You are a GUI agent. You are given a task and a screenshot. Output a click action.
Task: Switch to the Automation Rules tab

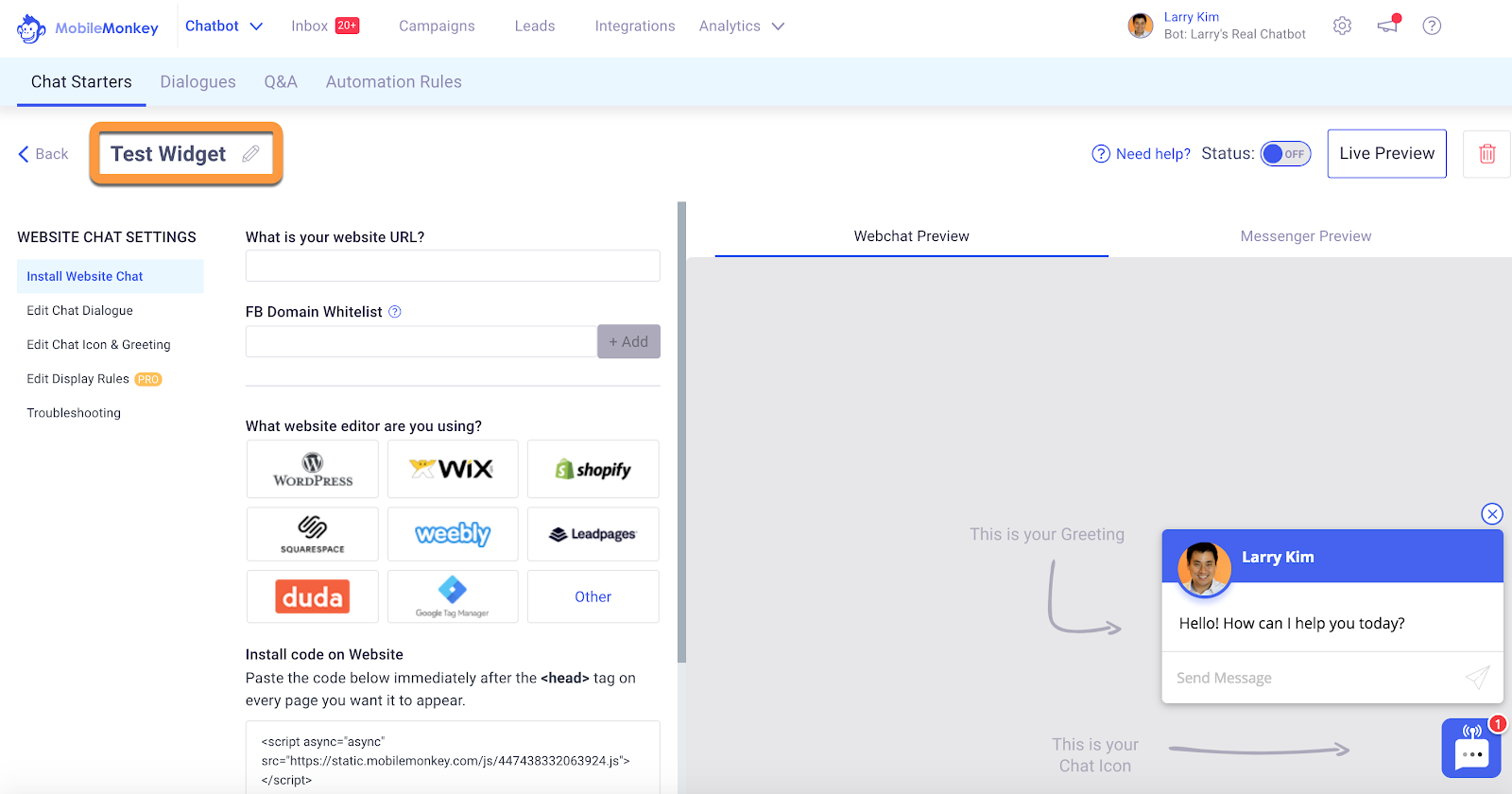point(394,82)
